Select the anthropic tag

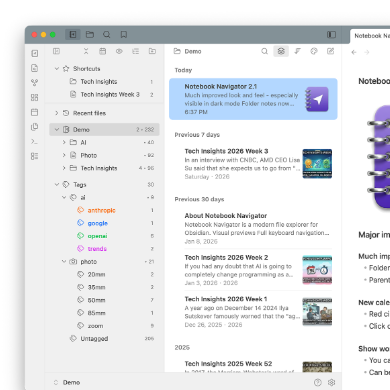pos(104,210)
